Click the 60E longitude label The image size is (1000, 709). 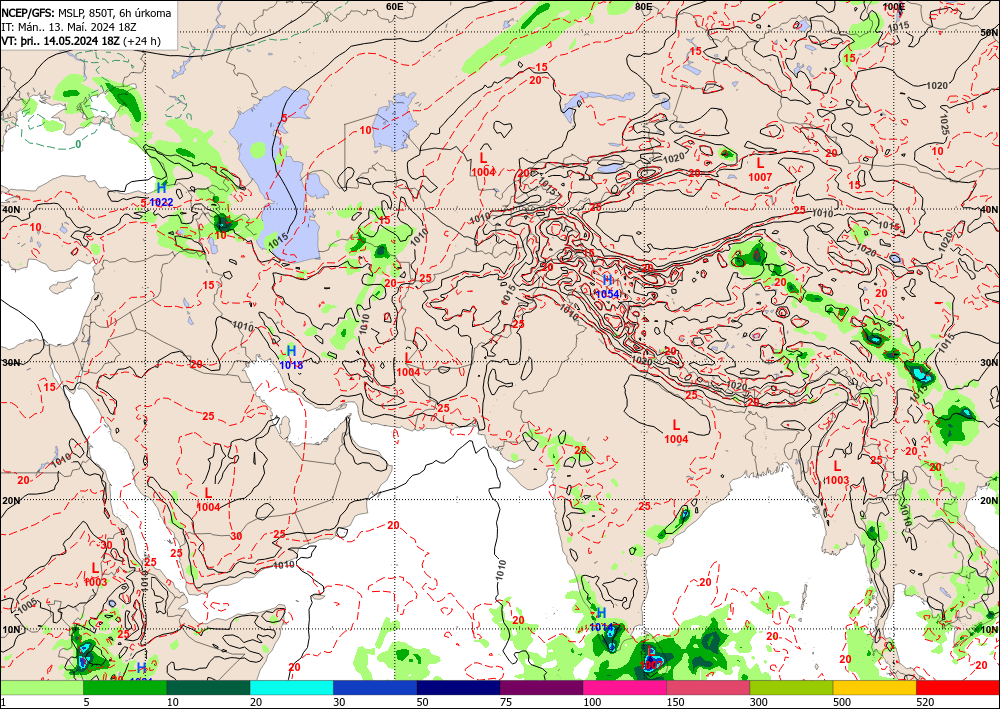pos(395,6)
